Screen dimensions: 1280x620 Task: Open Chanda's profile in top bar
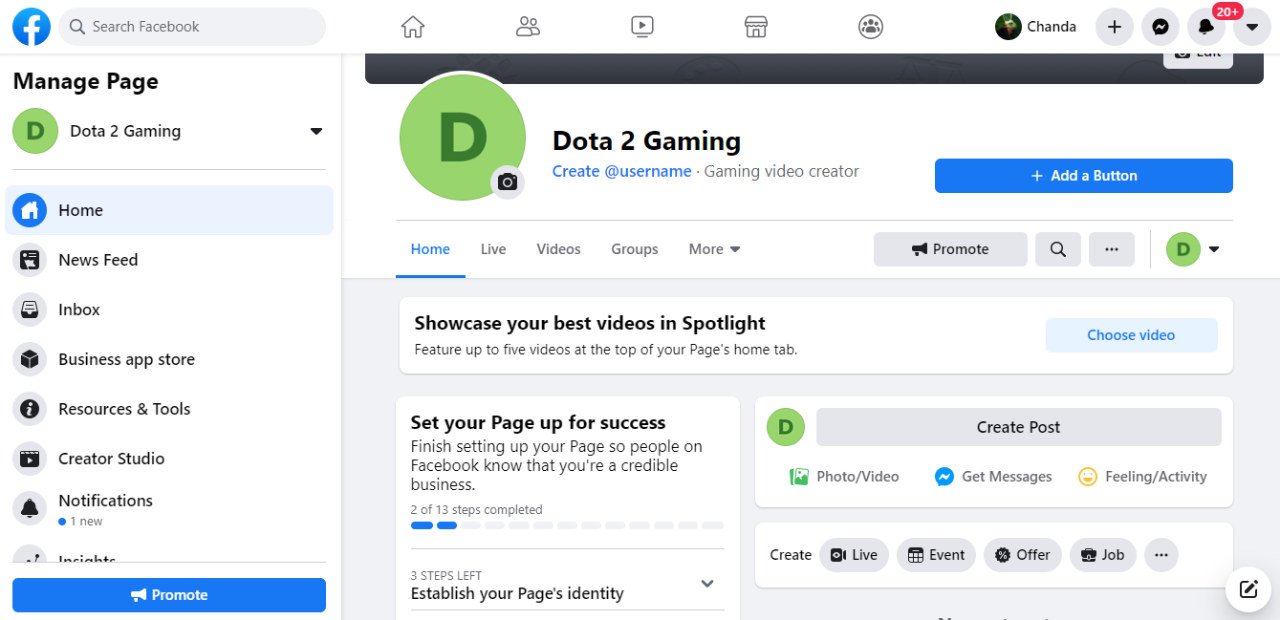pos(1036,27)
